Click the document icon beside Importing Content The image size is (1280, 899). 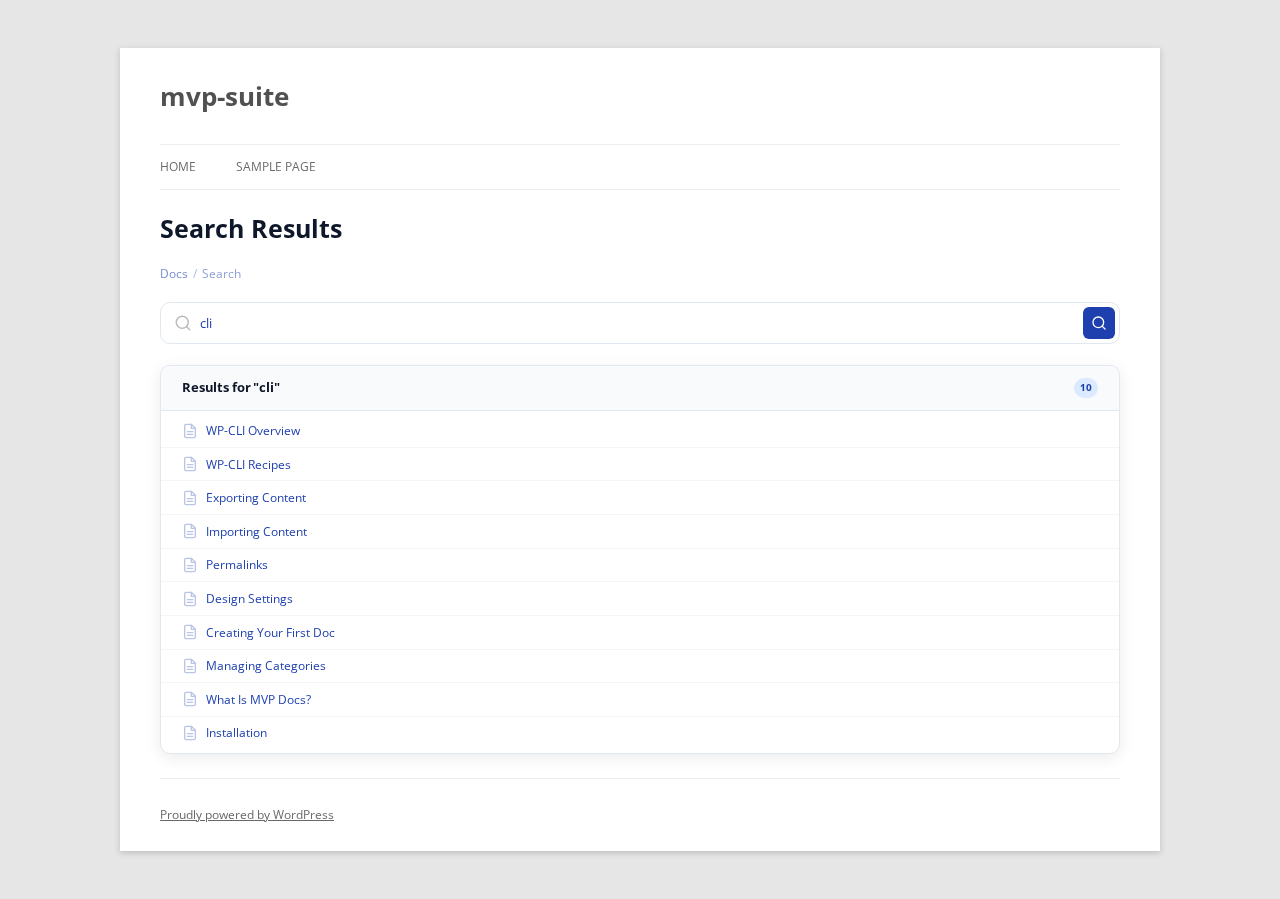tap(190, 531)
